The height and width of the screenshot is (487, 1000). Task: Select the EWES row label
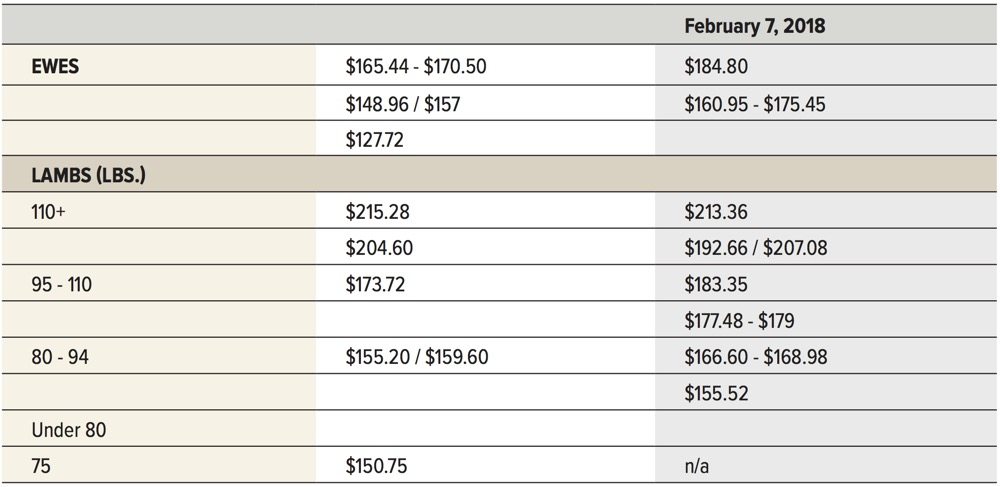(55, 66)
